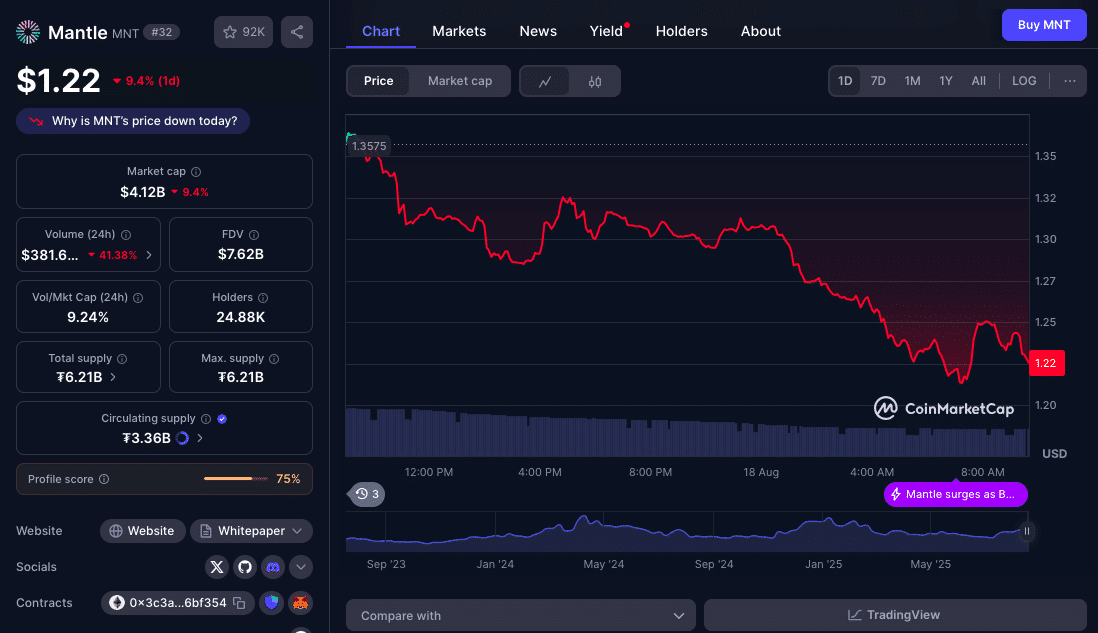Open the Website link button
The width and height of the screenshot is (1098, 633).
tap(142, 531)
